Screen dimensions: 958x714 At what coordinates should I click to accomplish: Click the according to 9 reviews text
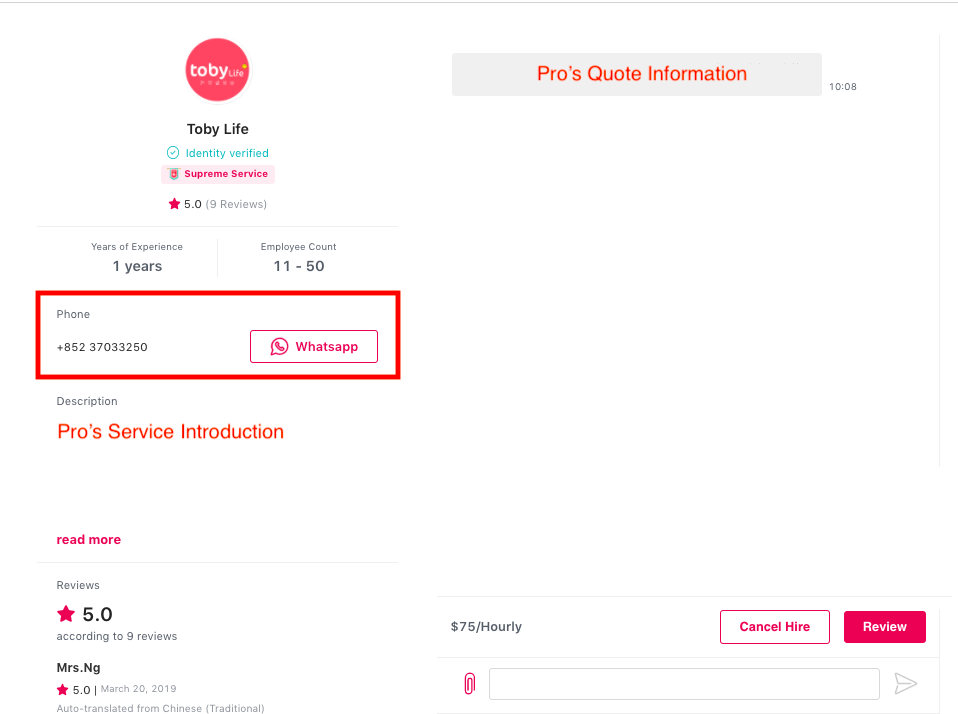(x=117, y=636)
